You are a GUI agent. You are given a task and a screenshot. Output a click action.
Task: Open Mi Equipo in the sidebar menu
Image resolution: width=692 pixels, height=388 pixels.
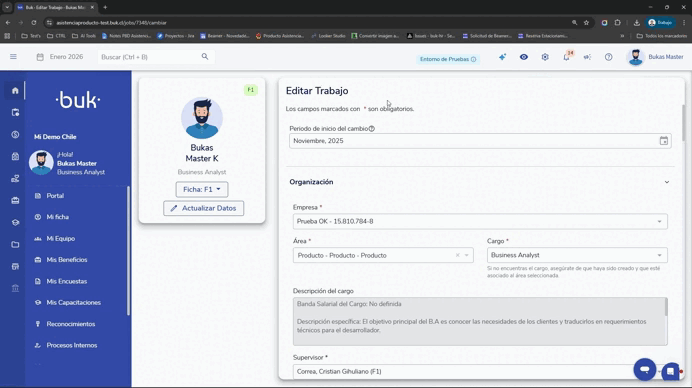click(60, 238)
